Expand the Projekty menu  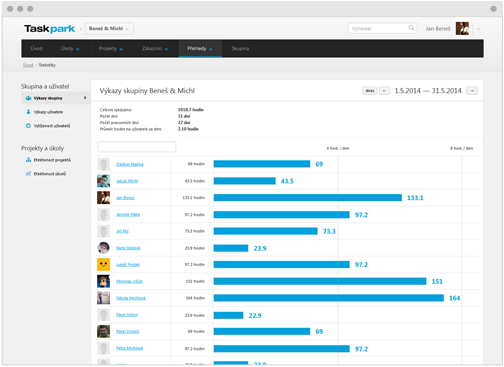tap(111, 49)
